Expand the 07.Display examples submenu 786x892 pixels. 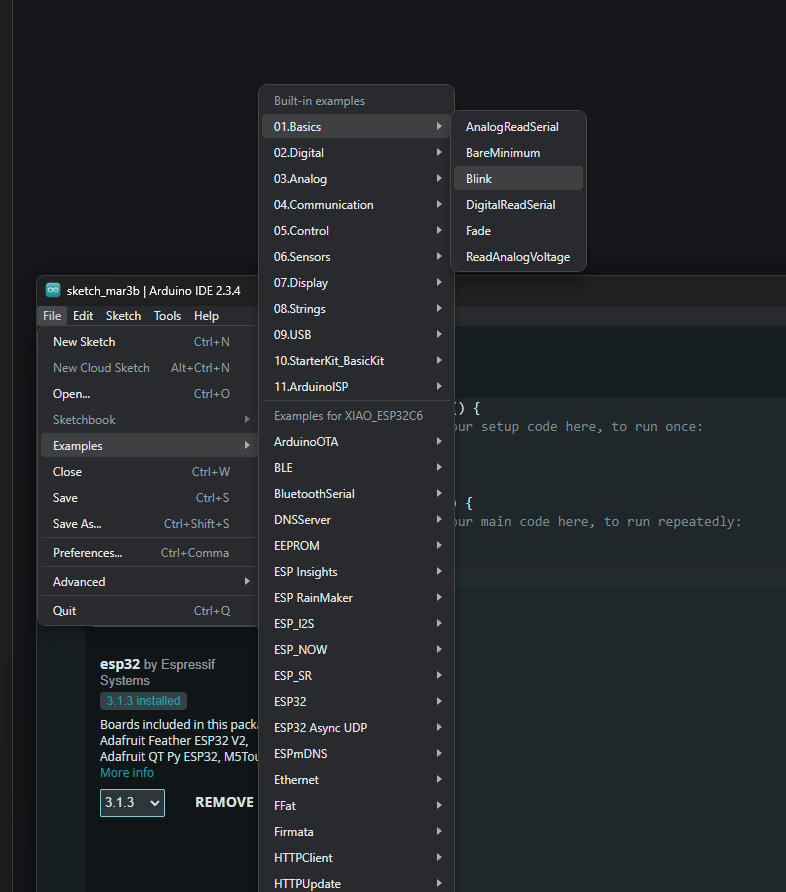356,283
